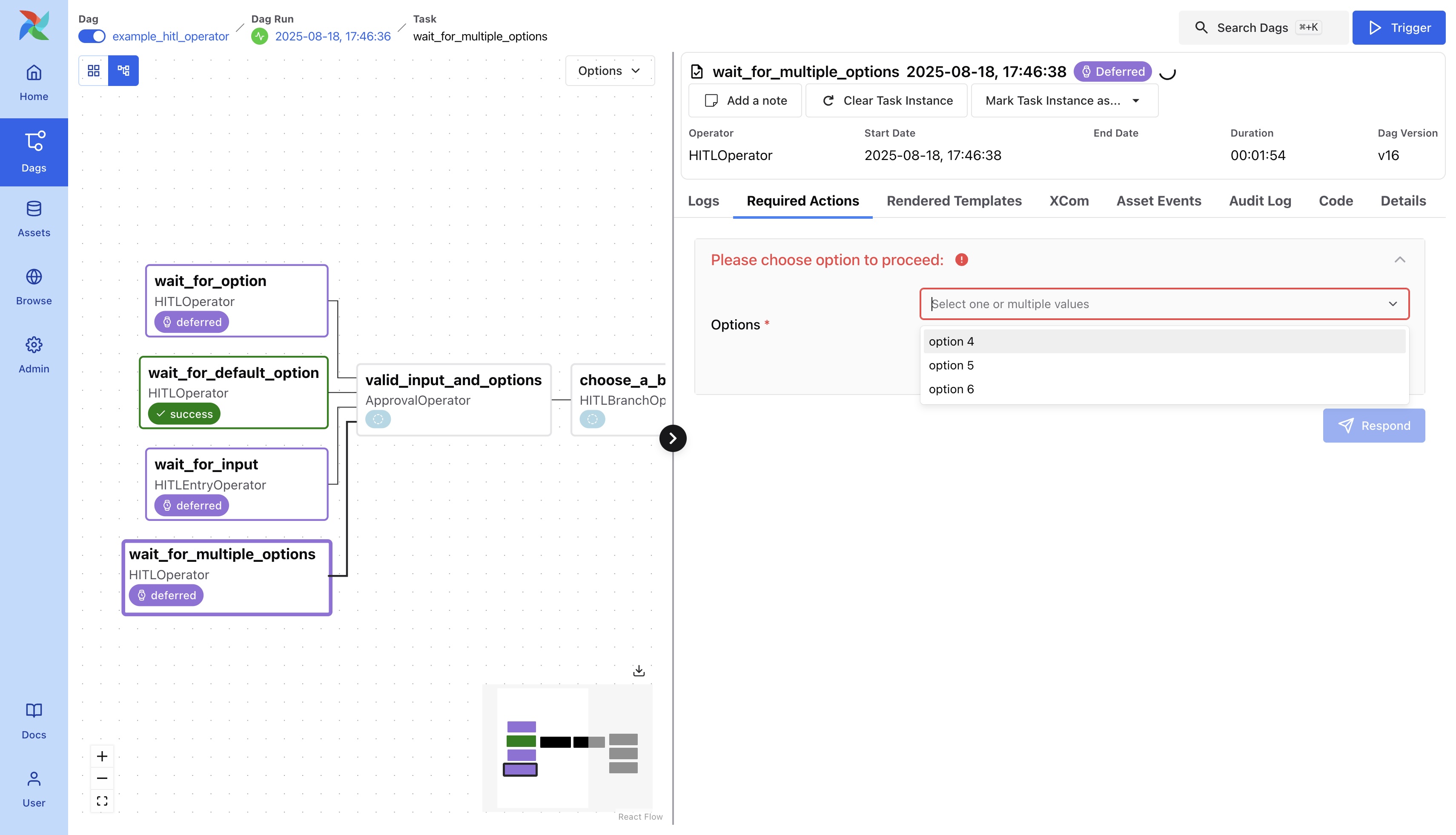Select the wait_for_default_option task node

[233, 392]
